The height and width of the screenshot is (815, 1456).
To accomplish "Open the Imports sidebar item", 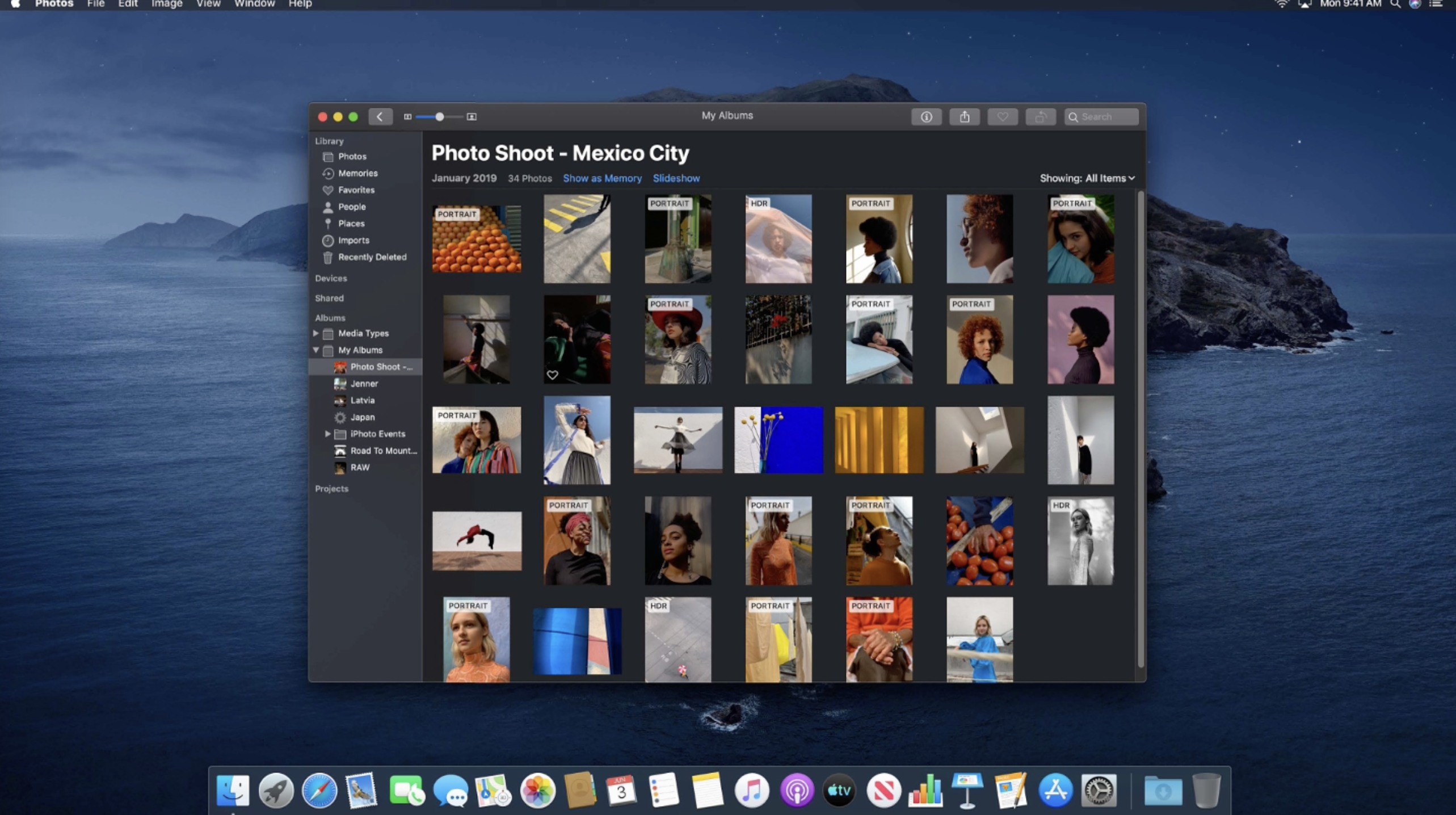I will (353, 241).
